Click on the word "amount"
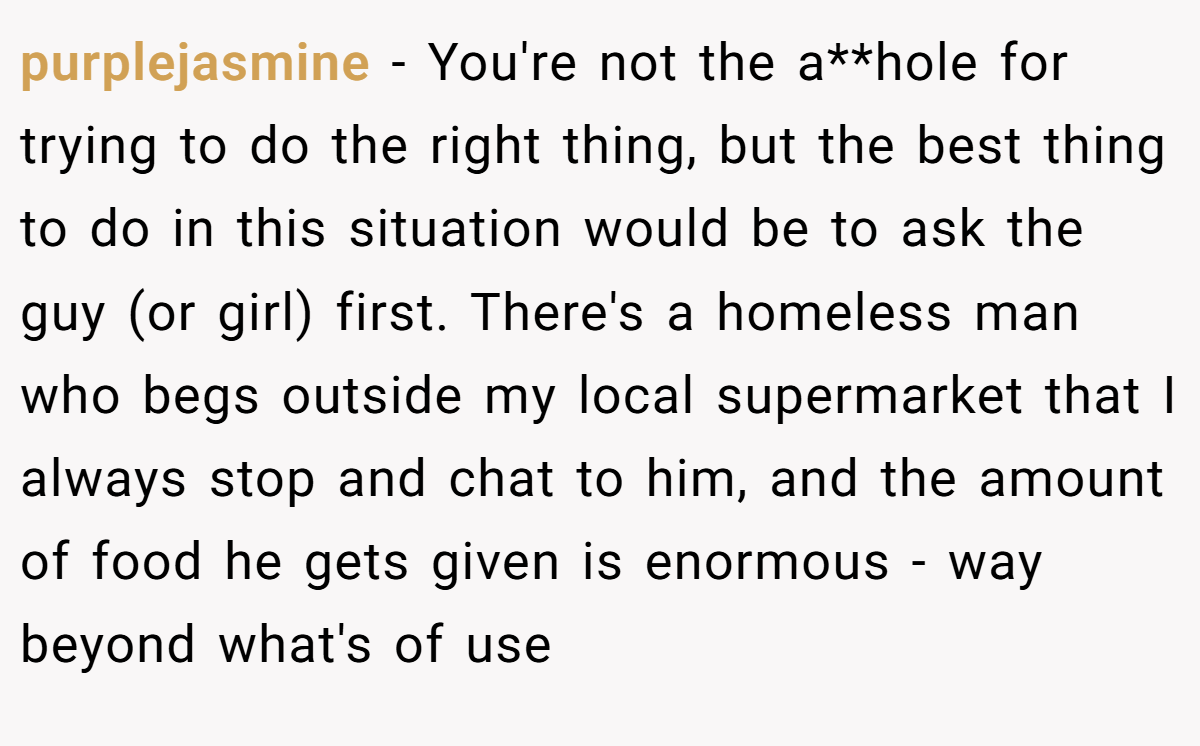The image size is (1200, 746). (1072, 481)
